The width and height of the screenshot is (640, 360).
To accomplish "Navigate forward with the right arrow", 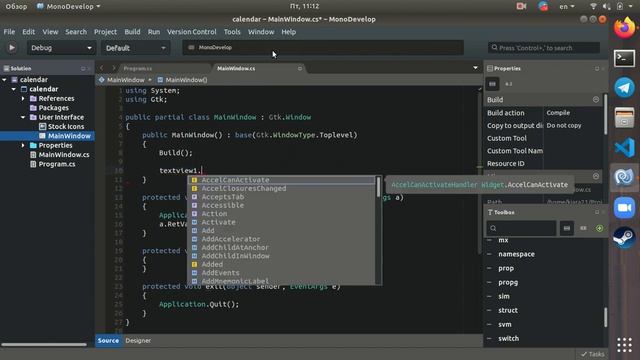I will tap(114, 68).
